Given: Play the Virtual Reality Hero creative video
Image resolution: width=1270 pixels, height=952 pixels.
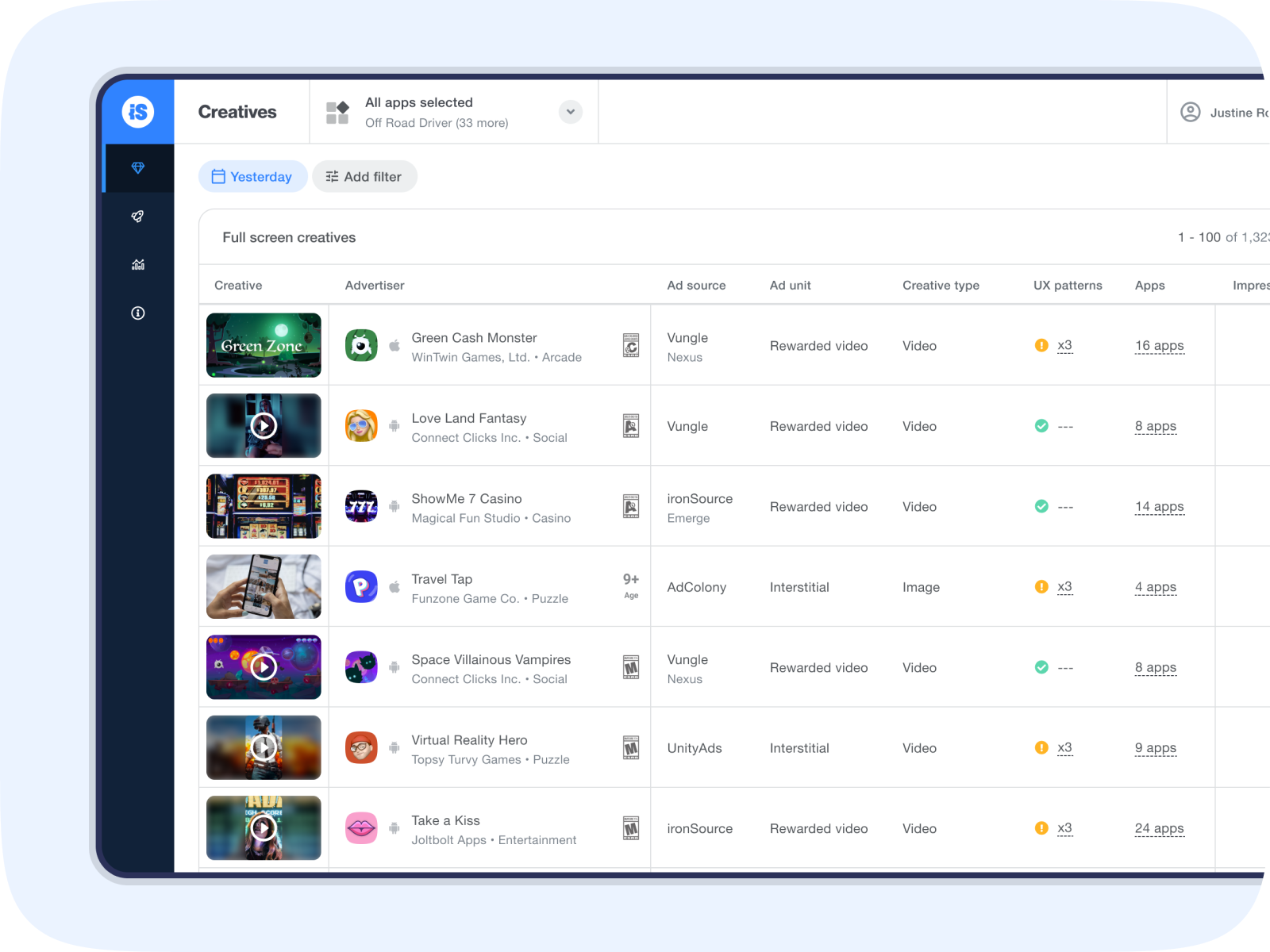Looking at the screenshot, I should (264, 747).
